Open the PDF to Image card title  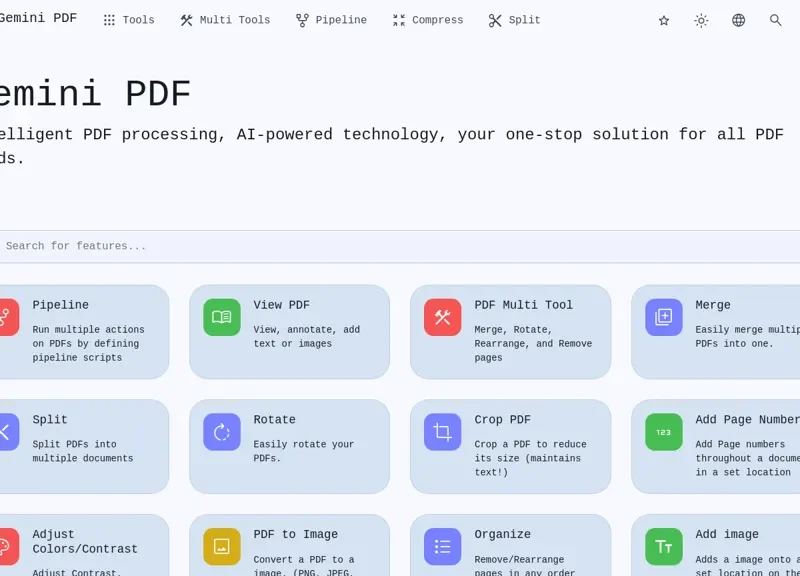tap(295, 535)
